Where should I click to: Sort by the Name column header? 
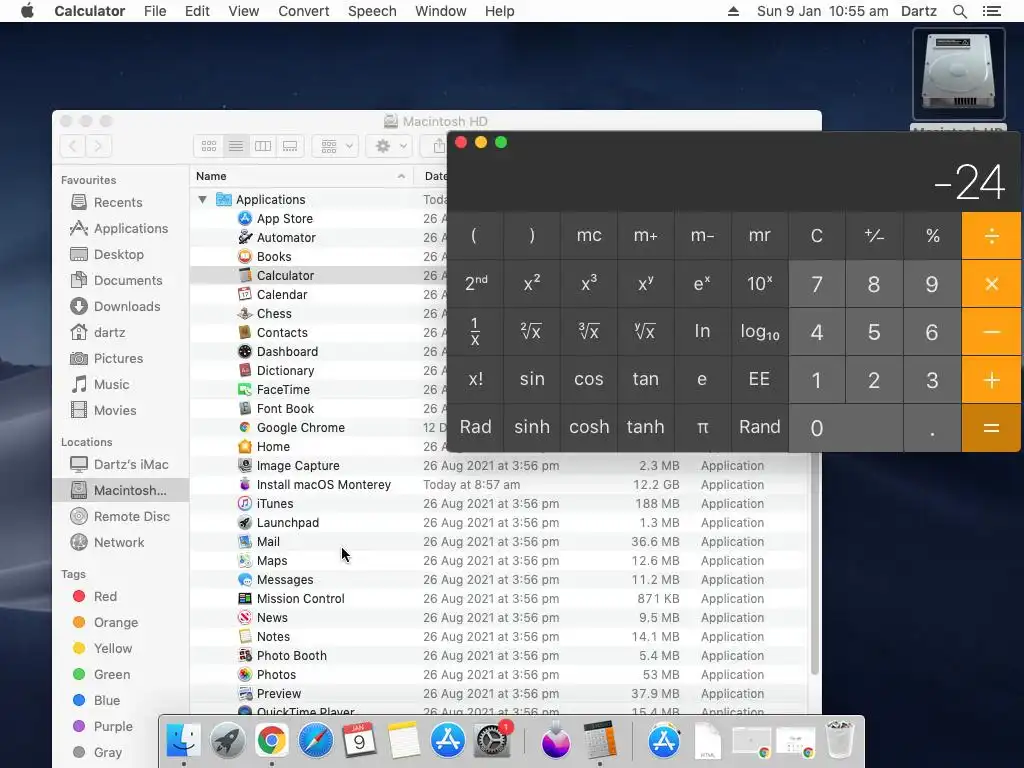(301, 176)
